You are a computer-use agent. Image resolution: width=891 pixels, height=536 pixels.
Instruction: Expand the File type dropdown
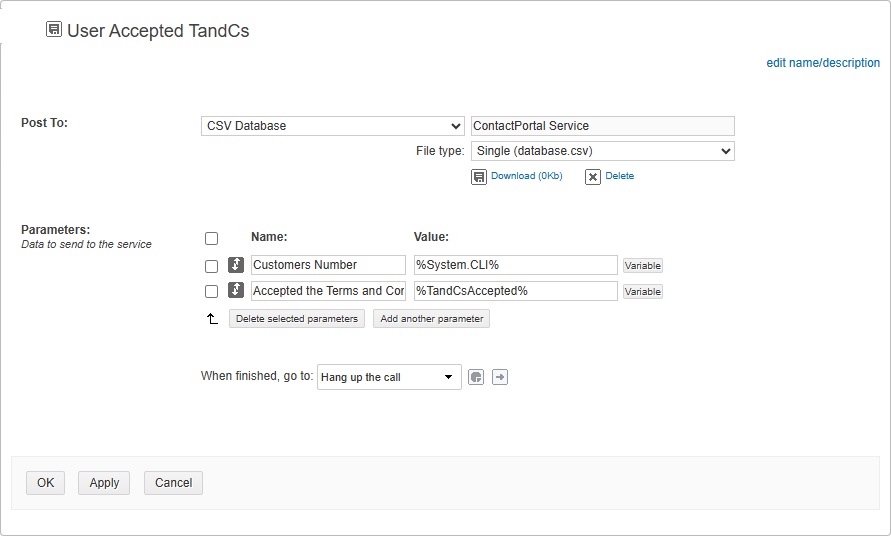click(602, 151)
